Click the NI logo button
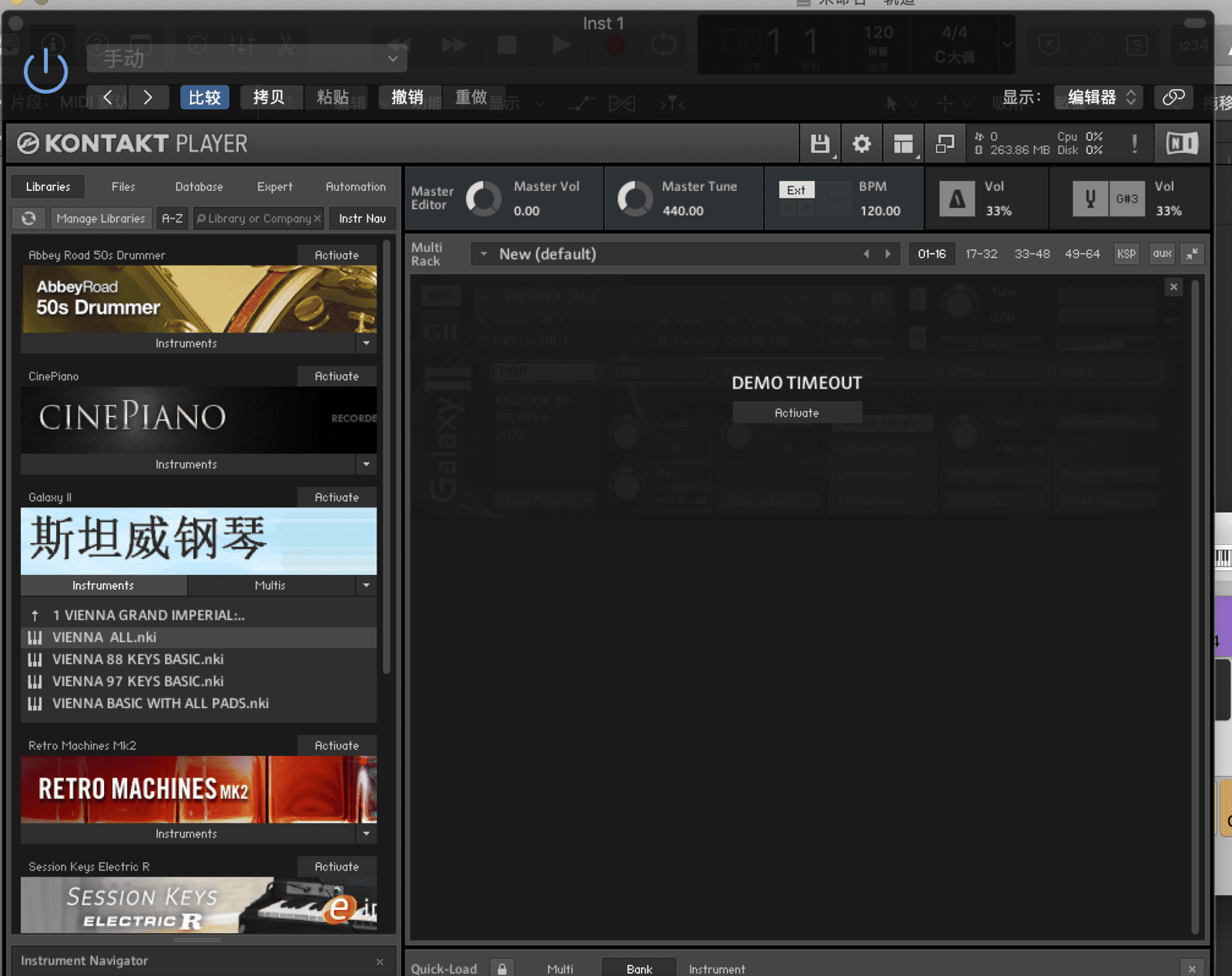This screenshot has width=1232, height=976. tap(1182, 144)
